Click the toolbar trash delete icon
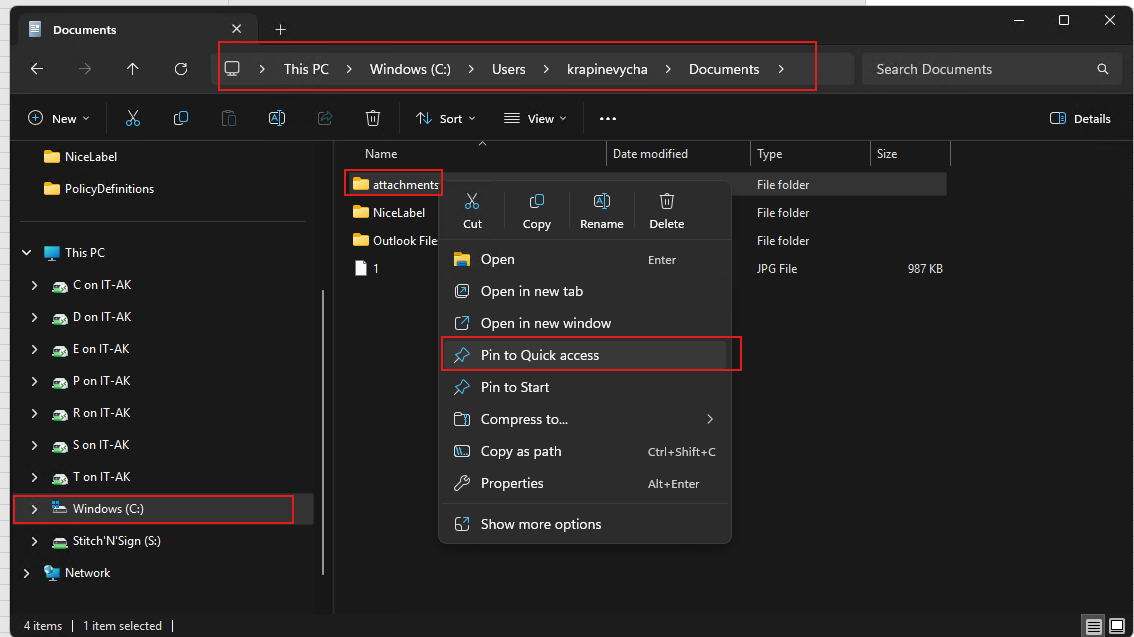This screenshot has width=1134, height=637. 373,118
